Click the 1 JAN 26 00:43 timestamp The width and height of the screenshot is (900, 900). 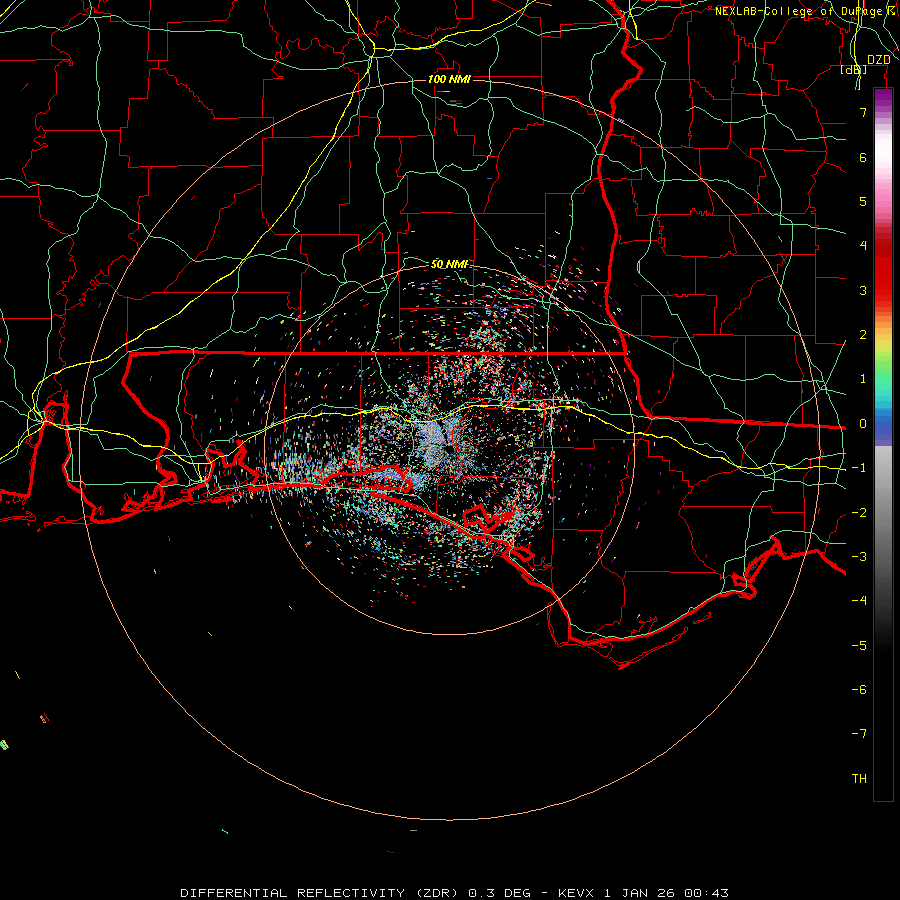[666, 893]
